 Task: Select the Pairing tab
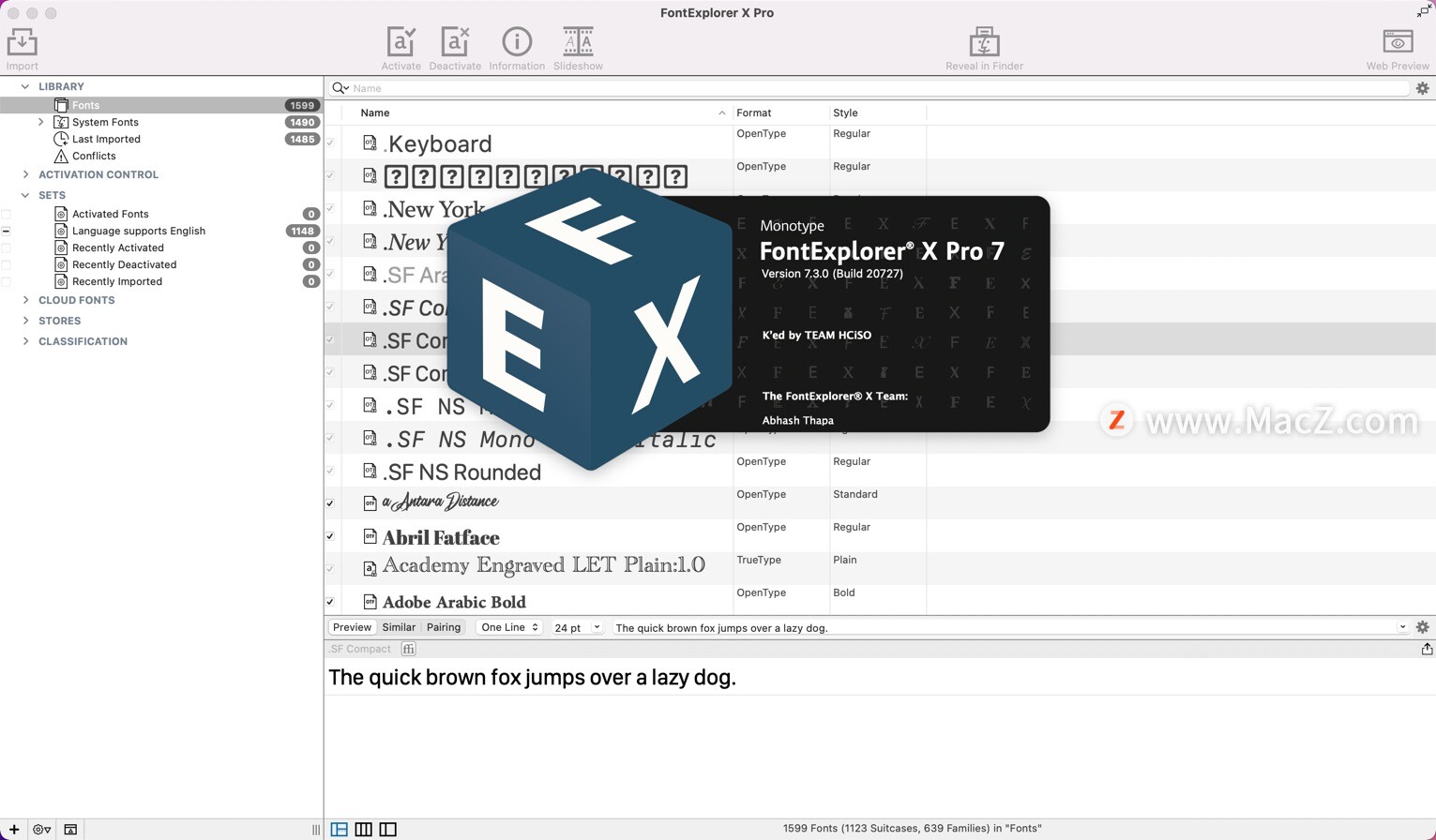pyautogui.click(x=444, y=627)
